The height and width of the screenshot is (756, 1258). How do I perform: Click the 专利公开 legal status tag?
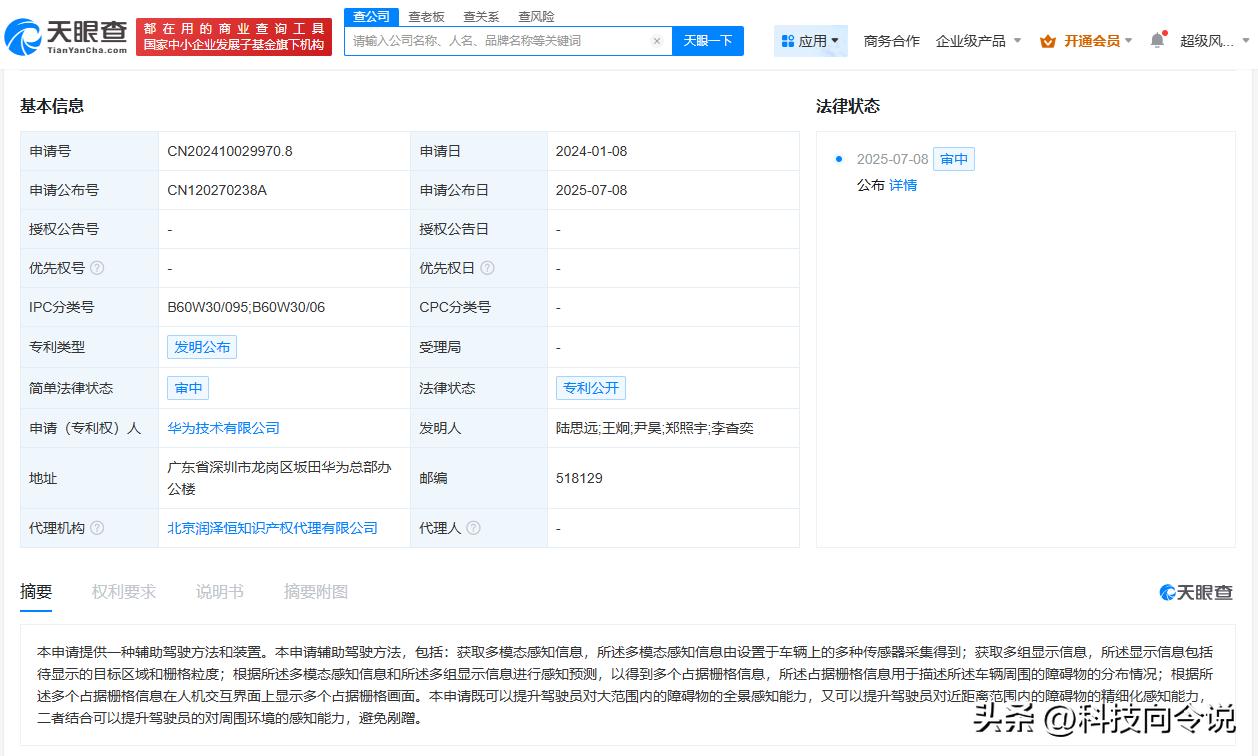point(591,388)
